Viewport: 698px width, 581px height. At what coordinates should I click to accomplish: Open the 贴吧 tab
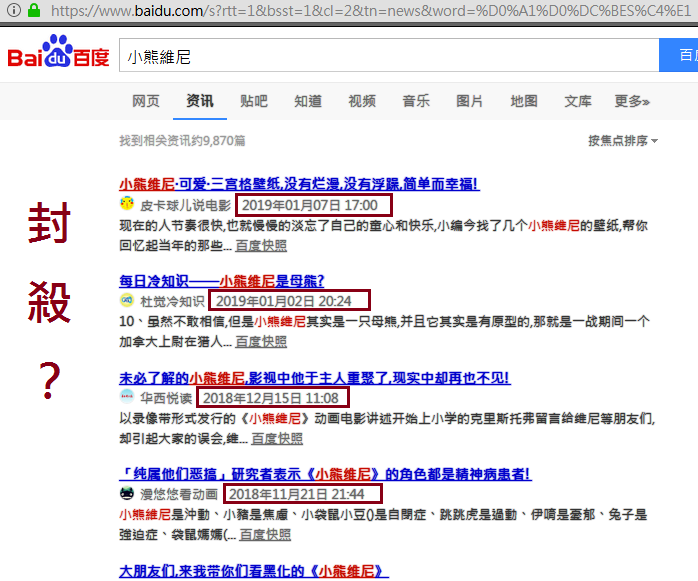254,101
